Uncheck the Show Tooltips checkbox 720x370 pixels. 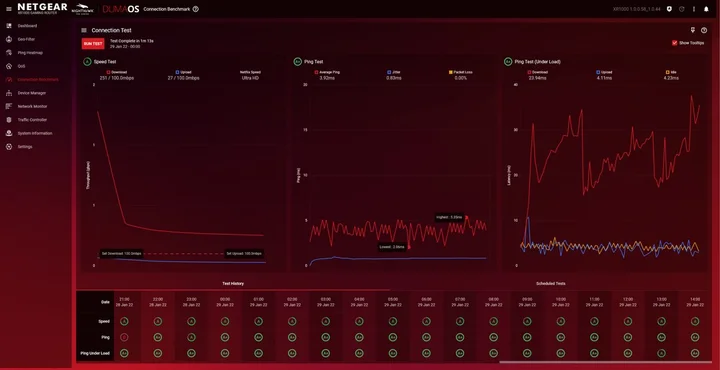pos(675,43)
